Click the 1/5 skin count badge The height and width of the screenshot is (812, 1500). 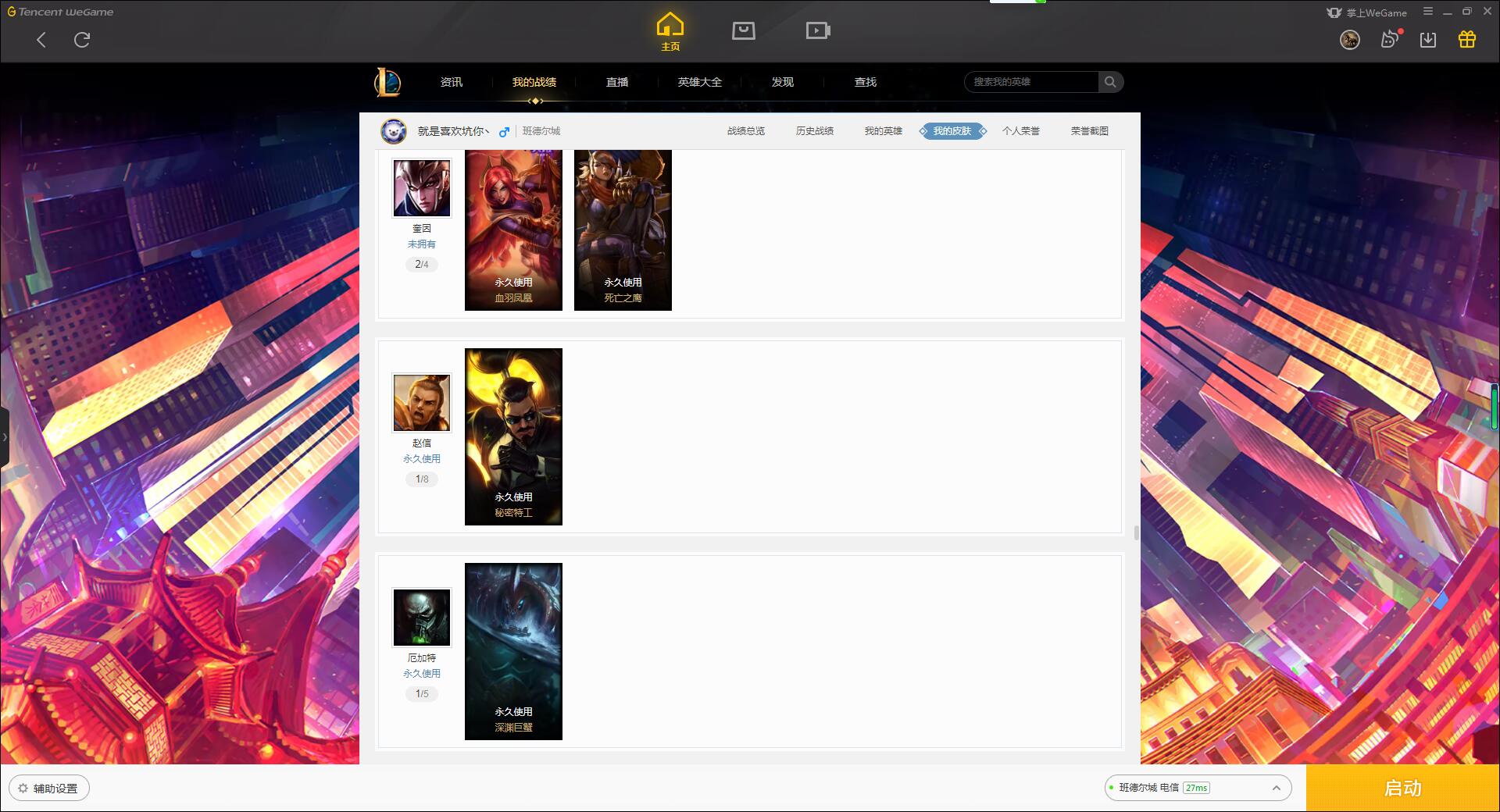[x=422, y=694]
